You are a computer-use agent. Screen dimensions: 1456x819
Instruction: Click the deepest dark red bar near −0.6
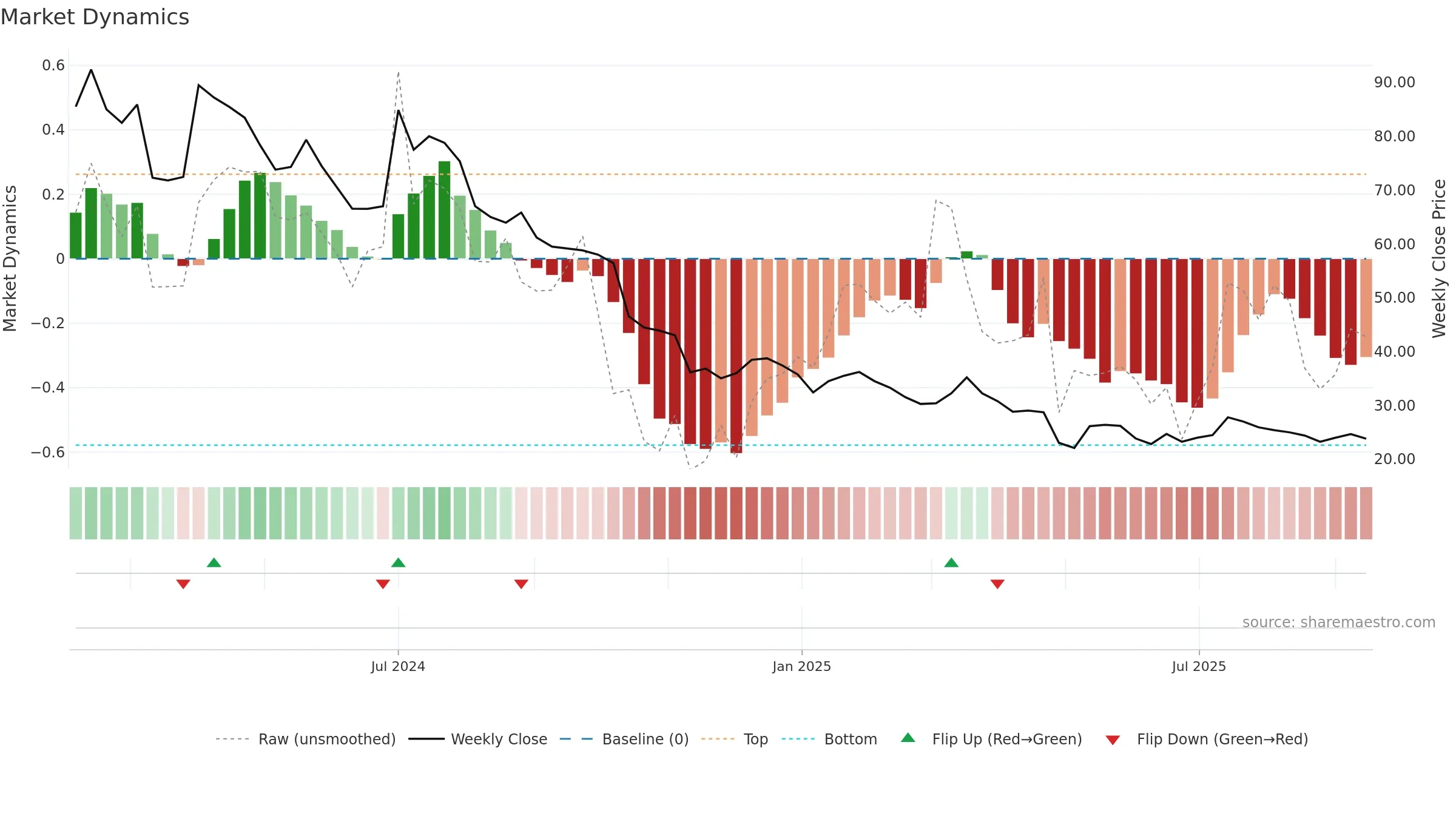[736, 356]
